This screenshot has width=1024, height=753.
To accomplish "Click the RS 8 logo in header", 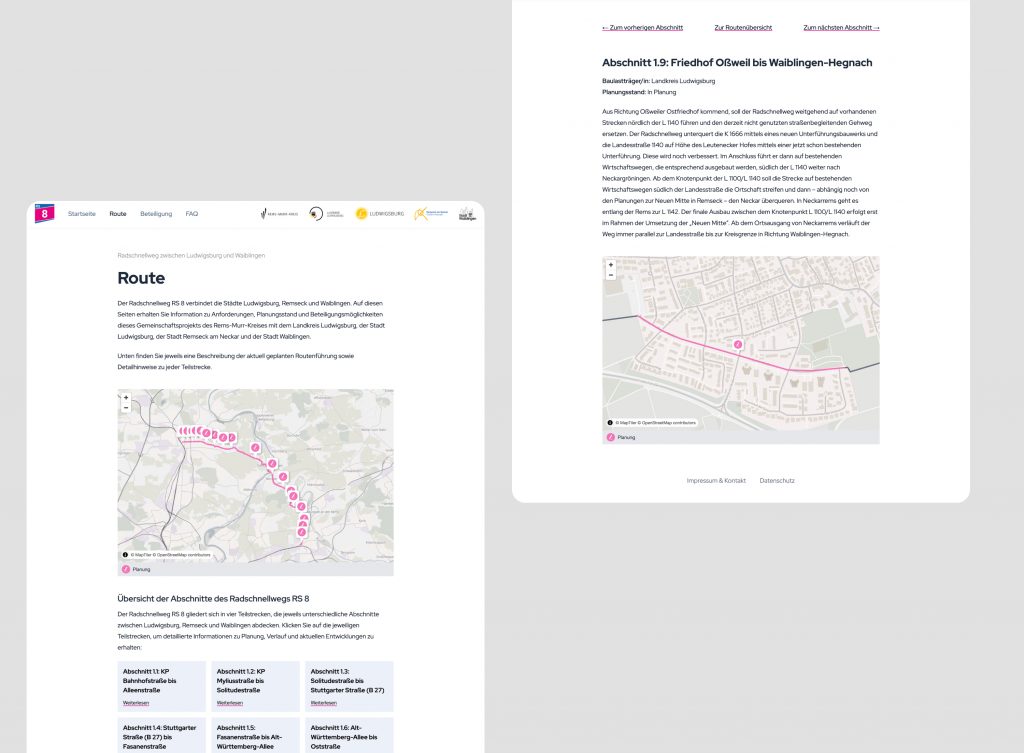I will (x=44, y=213).
